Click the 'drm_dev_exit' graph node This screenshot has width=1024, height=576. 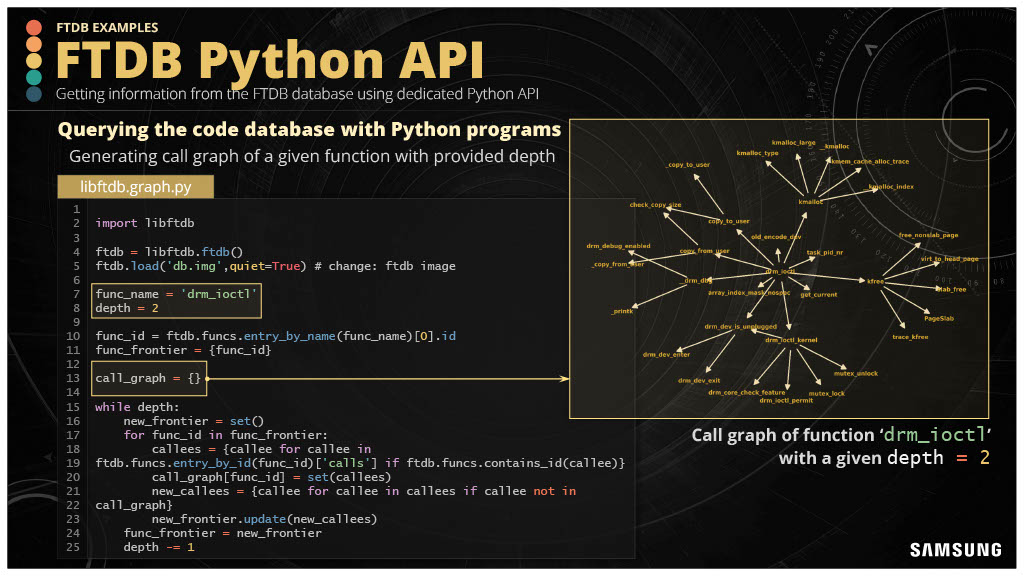(x=699, y=380)
